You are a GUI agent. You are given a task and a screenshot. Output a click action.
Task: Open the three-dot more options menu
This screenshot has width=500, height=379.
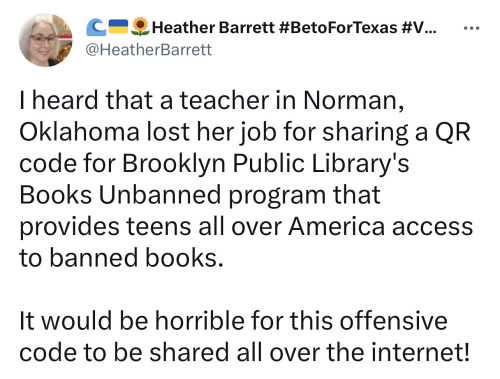(x=472, y=28)
